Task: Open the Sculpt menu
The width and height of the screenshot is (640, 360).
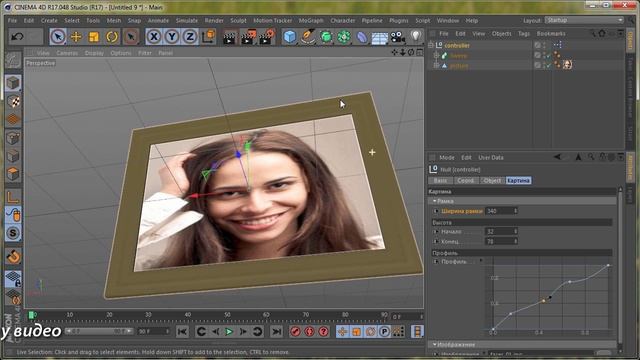Action: [238, 20]
